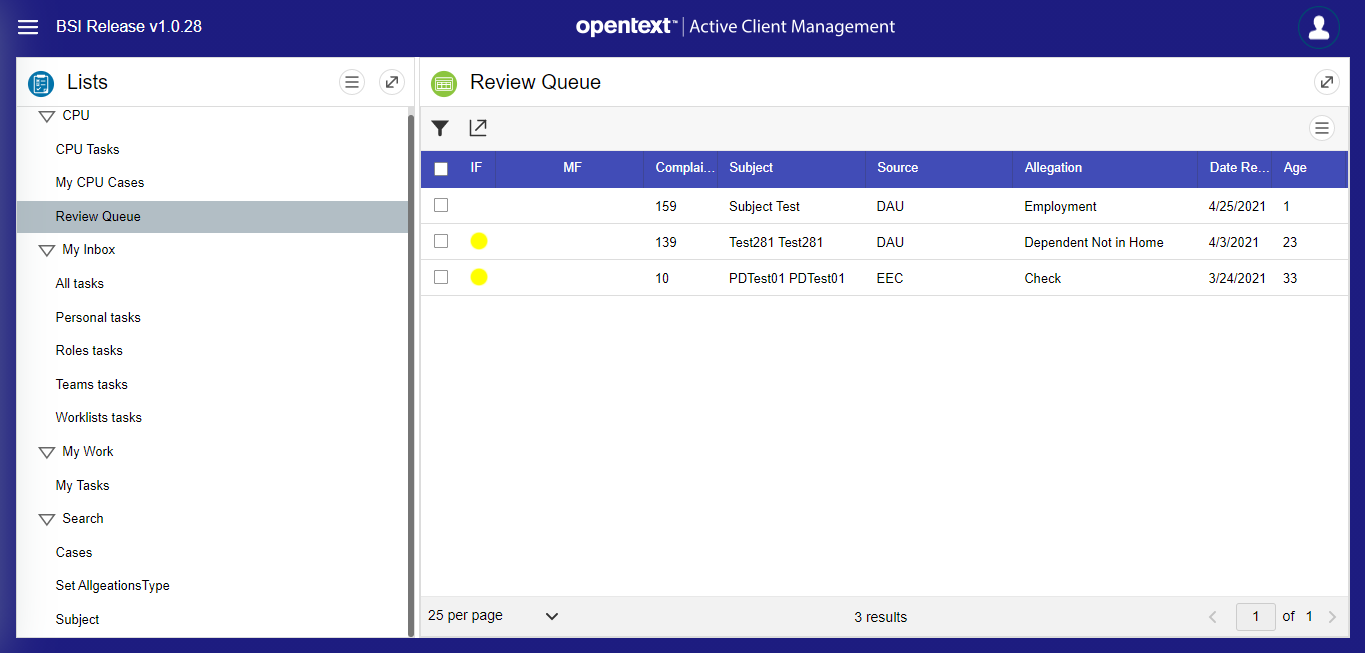
Task: Select Personal tasks in My Inbox
Action: pyautogui.click(x=98, y=317)
